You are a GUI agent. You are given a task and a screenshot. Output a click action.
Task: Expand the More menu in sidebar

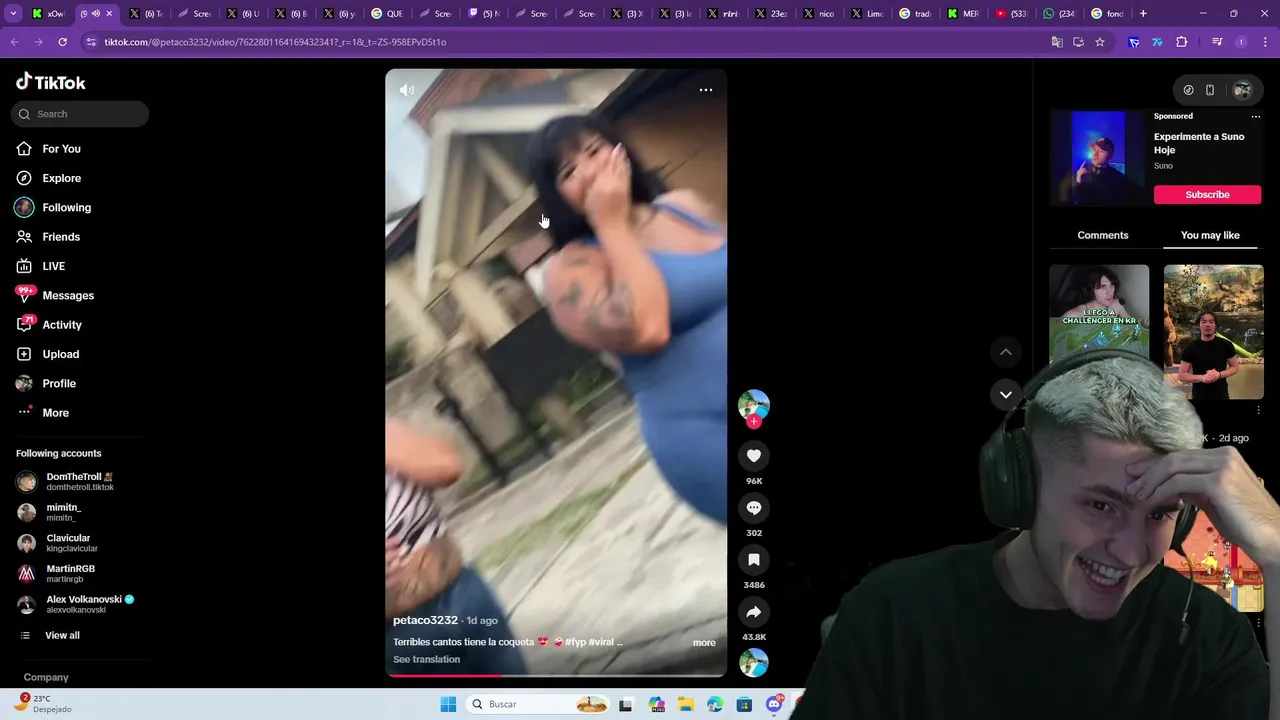click(55, 413)
